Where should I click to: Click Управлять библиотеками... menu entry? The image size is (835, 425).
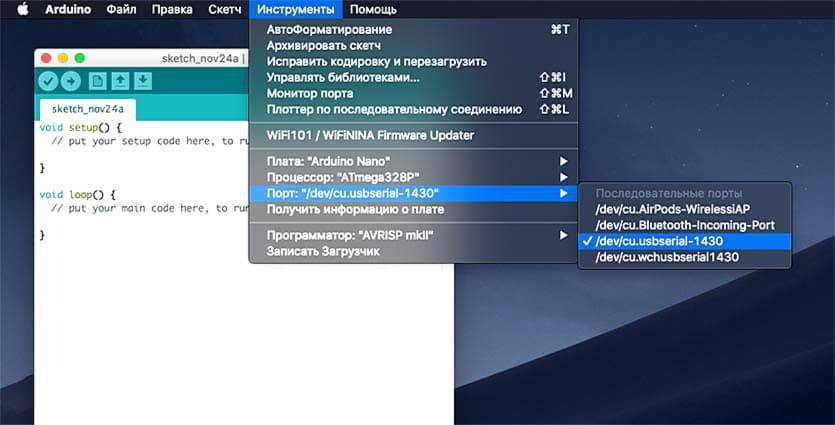(x=342, y=77)
